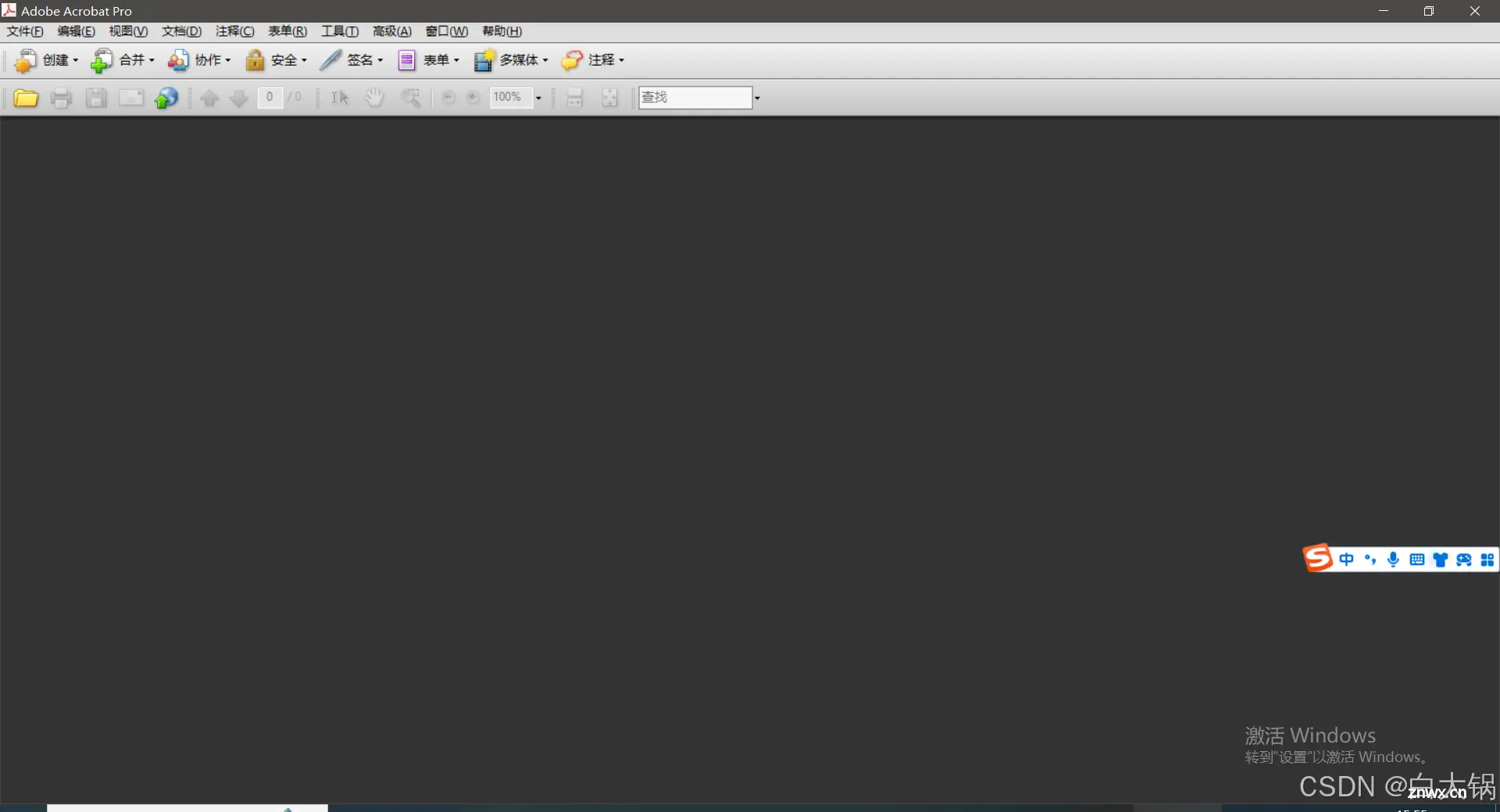Click the 表单 purple form icon
1500x812 pixels.
(406, 60)
